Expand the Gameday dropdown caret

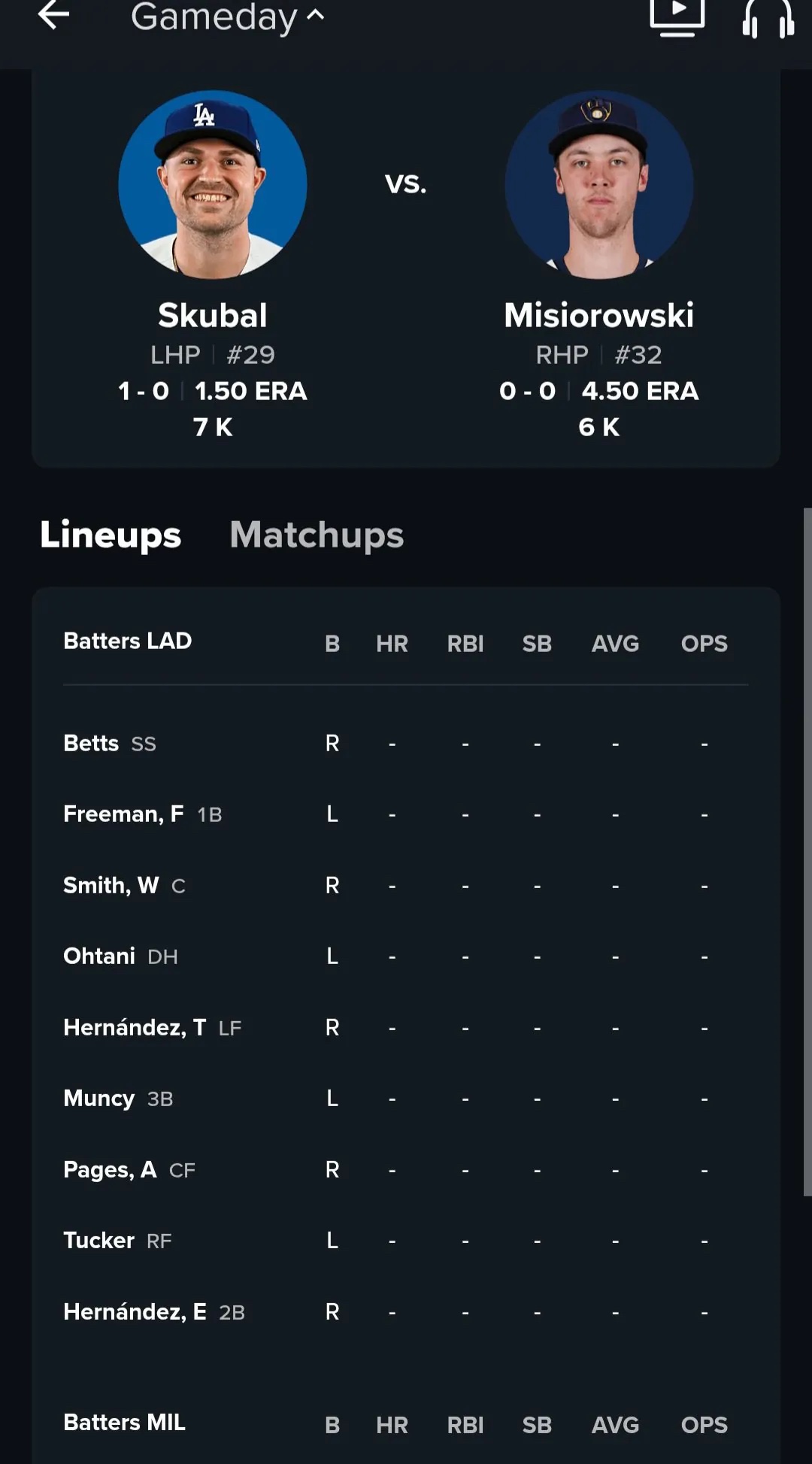coord(316,15)
